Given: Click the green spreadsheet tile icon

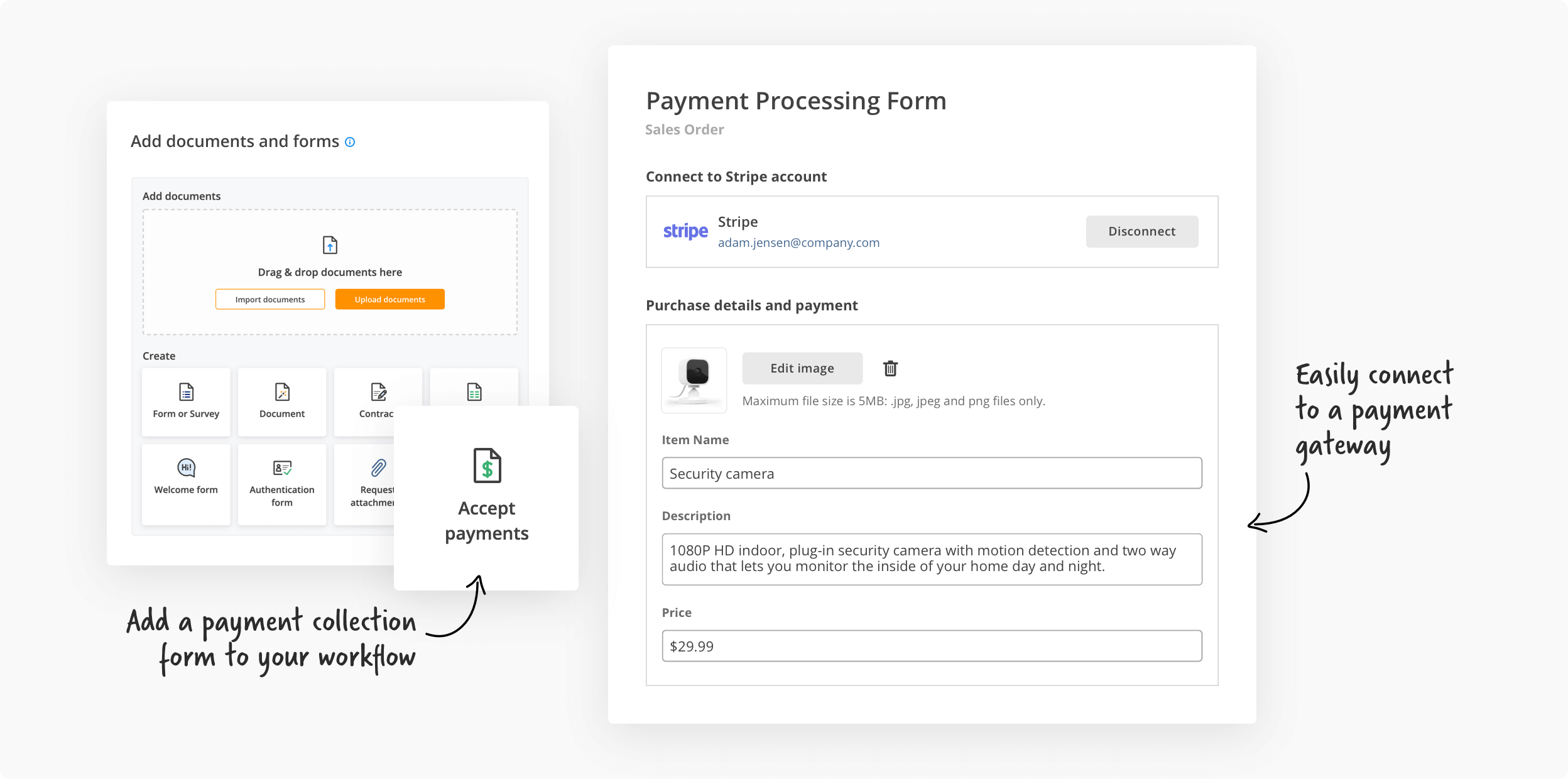Looking at the screenshot, I should coord(474,392).
